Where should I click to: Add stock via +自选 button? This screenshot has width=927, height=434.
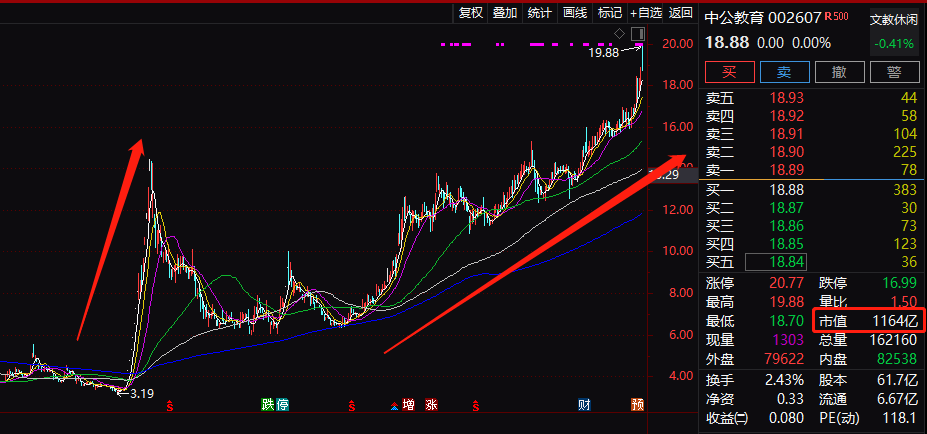[x=646, y=13]
